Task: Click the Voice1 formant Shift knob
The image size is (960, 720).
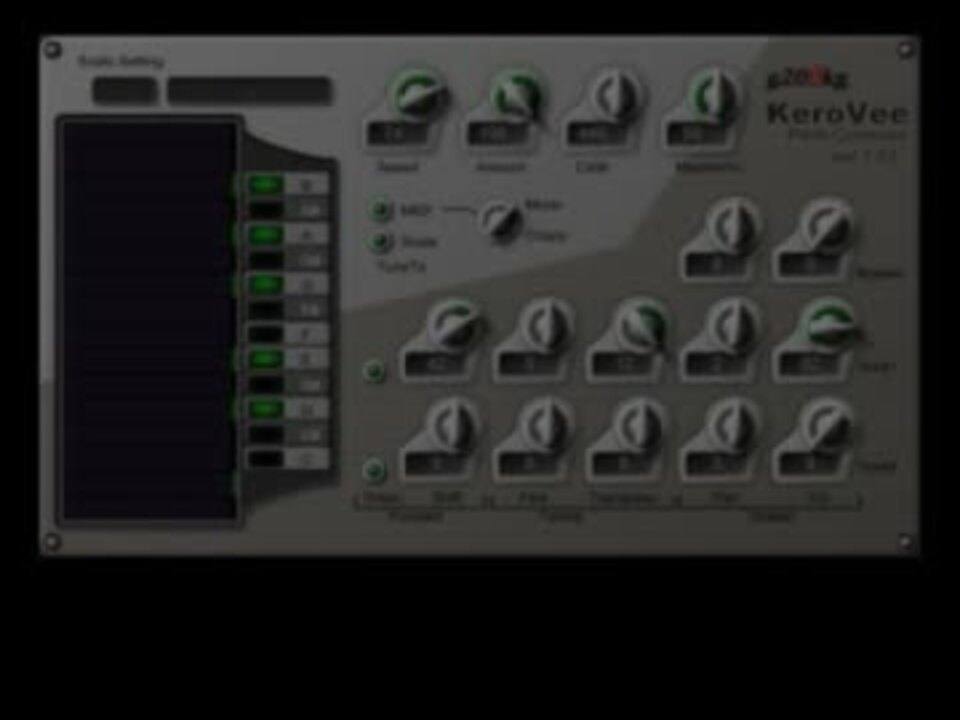Action: pos(453,326)
